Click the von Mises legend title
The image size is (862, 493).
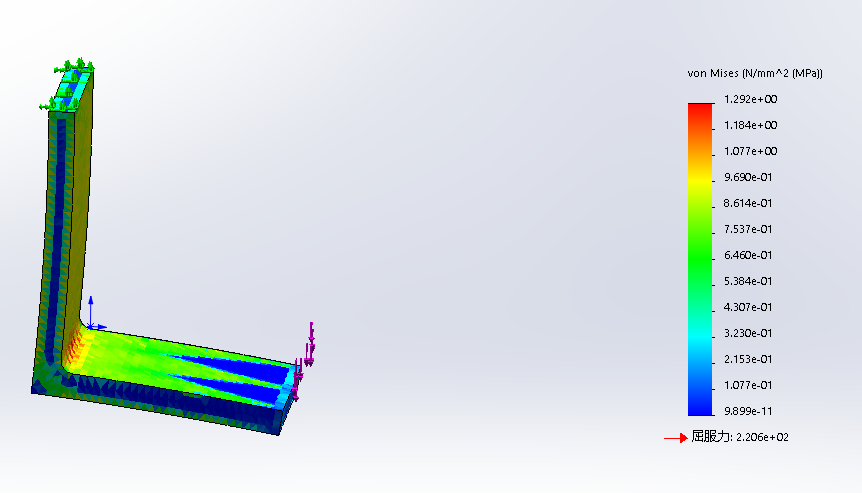[755, 74]
